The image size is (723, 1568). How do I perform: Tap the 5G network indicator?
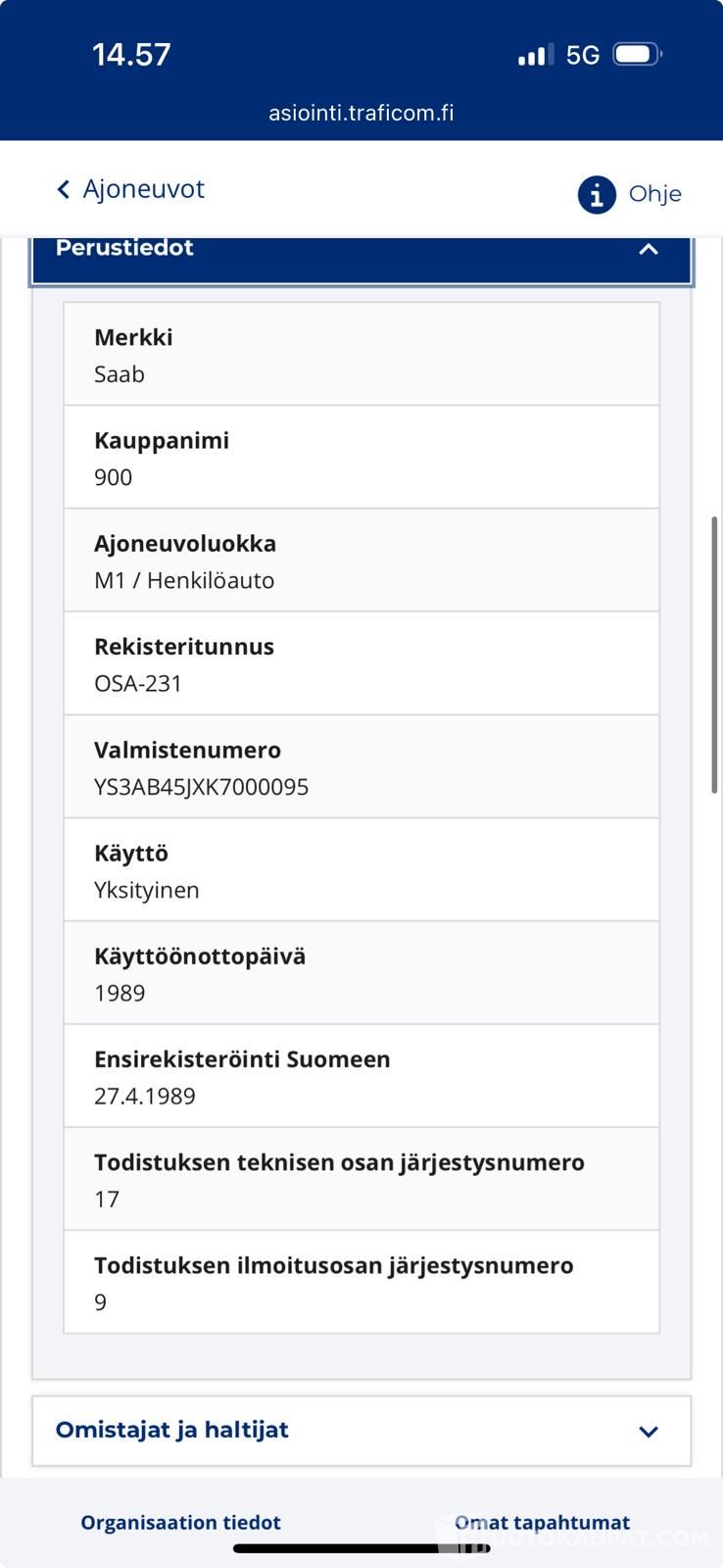pos(583,55)
